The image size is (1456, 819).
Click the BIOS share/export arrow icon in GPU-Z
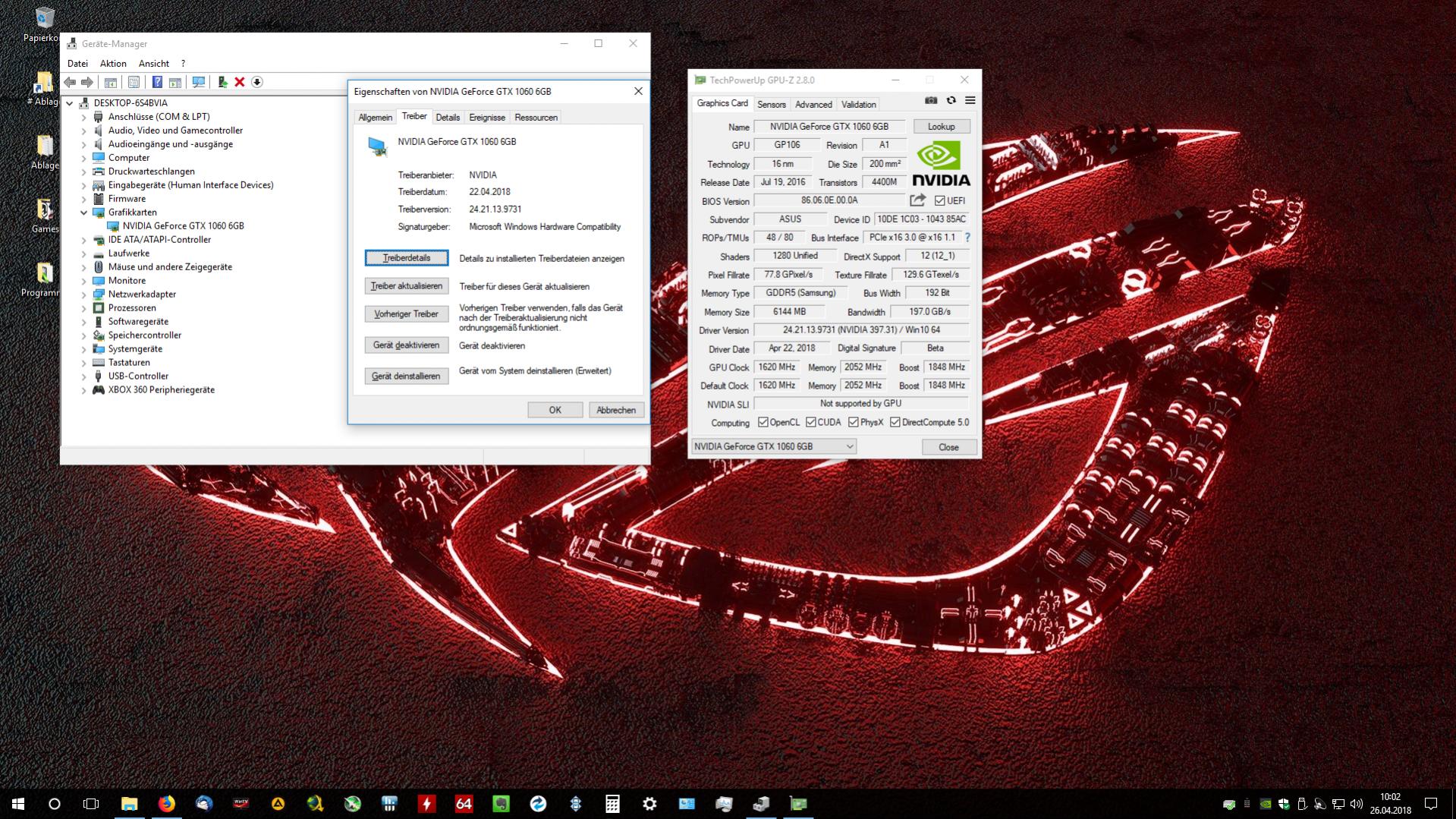(918, 200)
